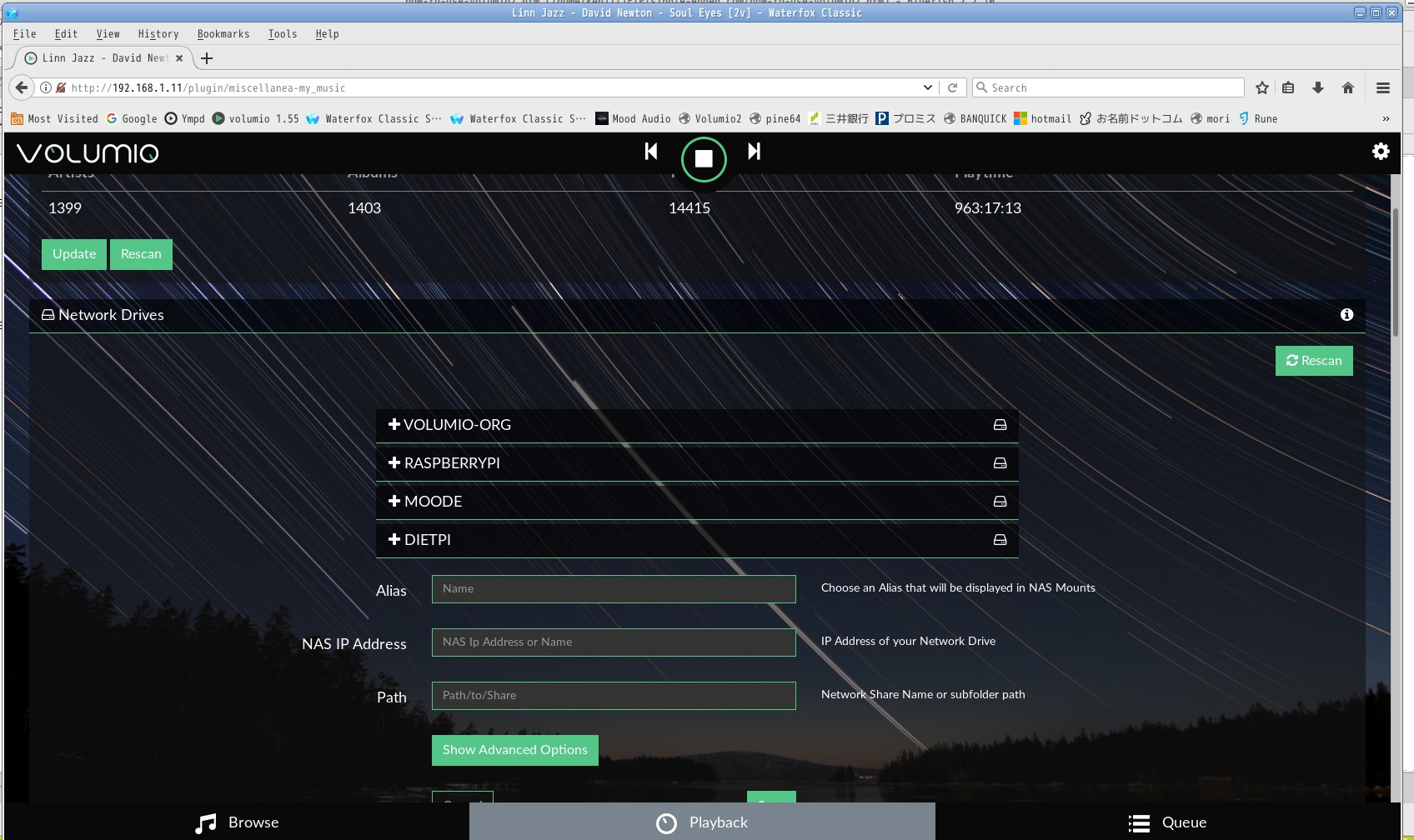Open the browser downloads arrow
The width and height of the screenshot is (1414, 840).
(x=1318, y=88)
